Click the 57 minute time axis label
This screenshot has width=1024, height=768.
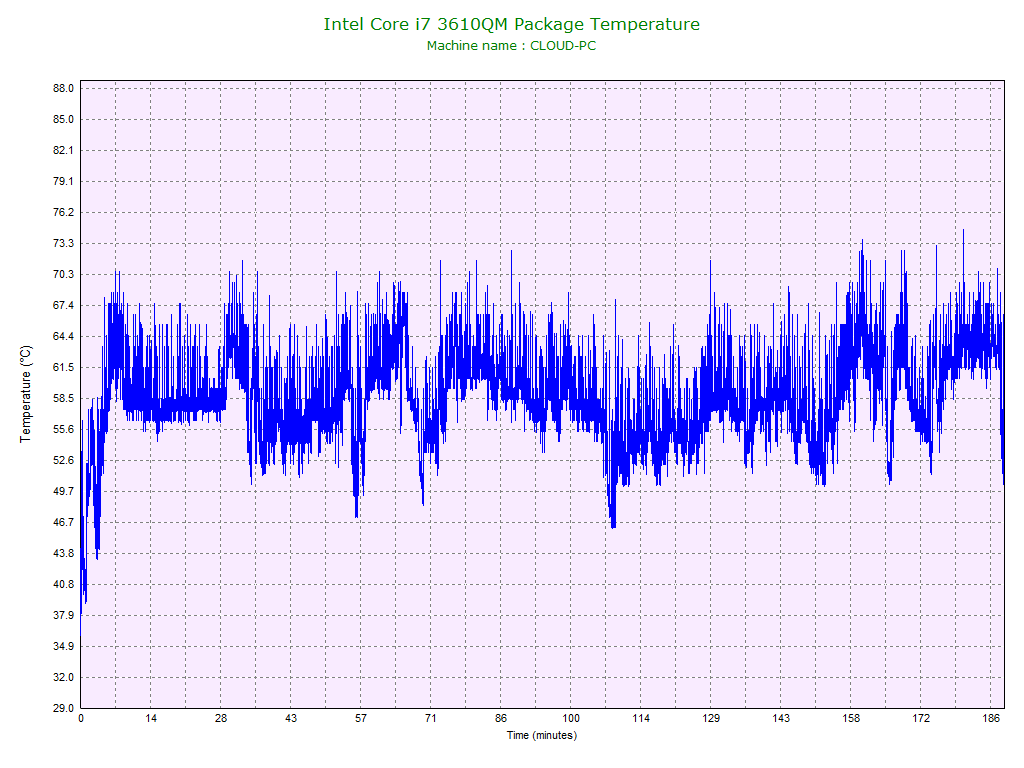[x=361, y=718]
